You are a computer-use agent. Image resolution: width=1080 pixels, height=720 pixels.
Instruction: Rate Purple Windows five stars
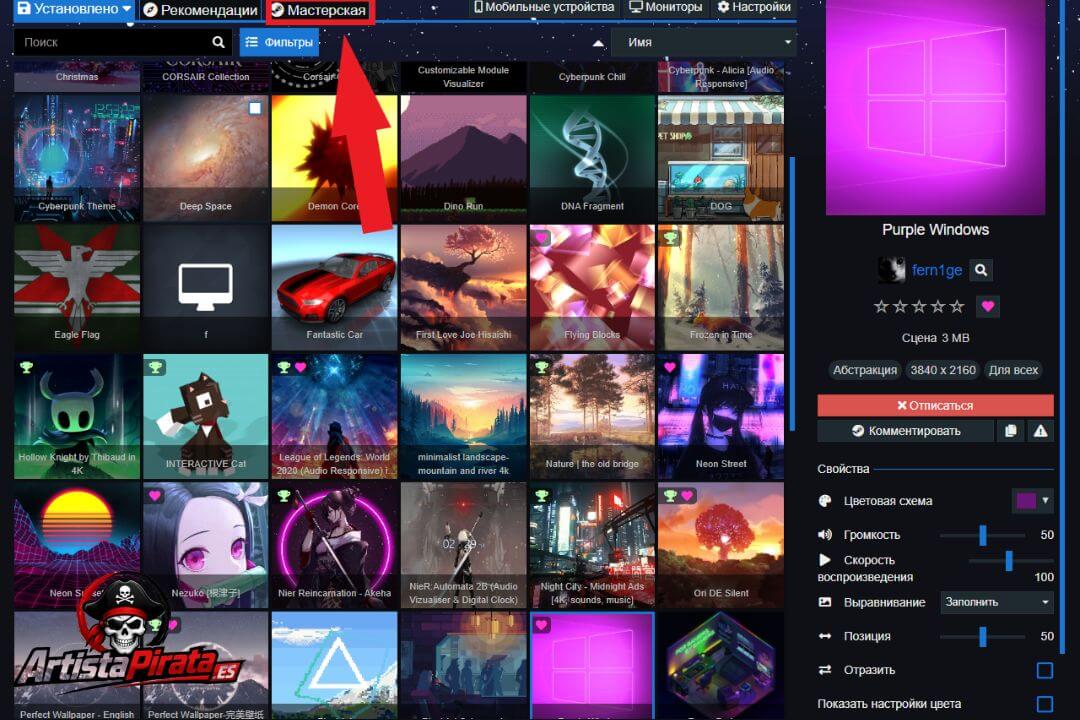tap(957, 307)
